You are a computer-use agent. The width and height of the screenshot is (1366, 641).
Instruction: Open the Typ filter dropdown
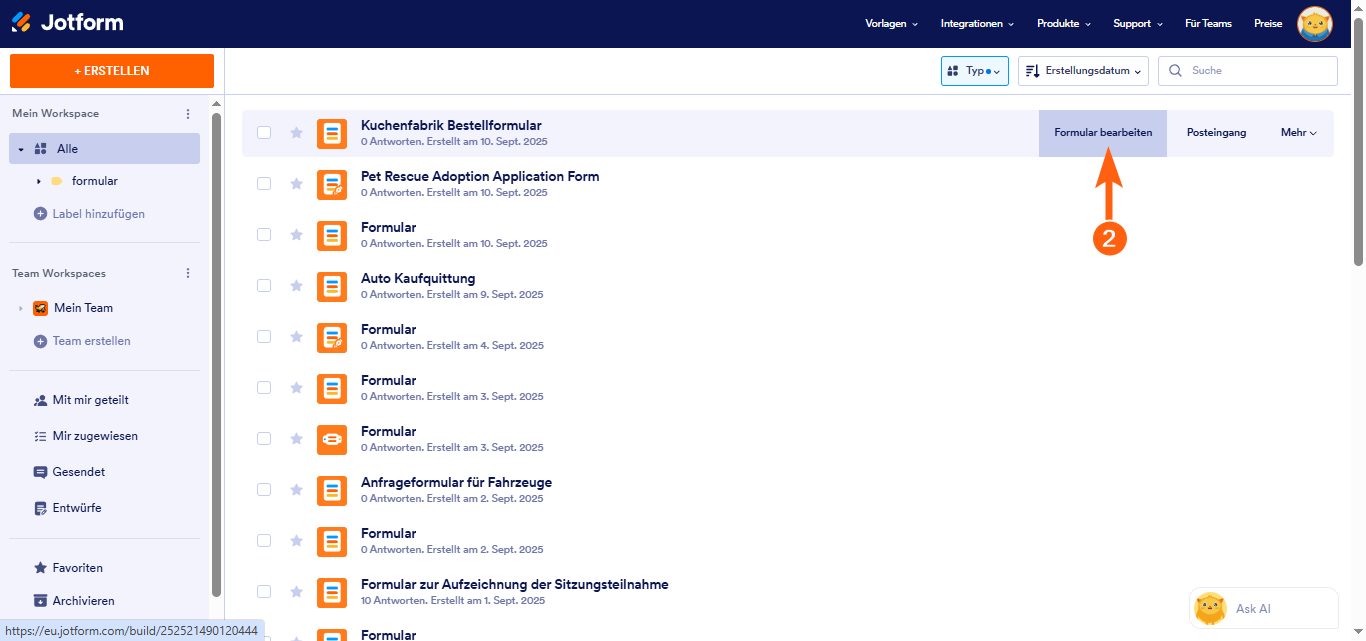(975, 71)
